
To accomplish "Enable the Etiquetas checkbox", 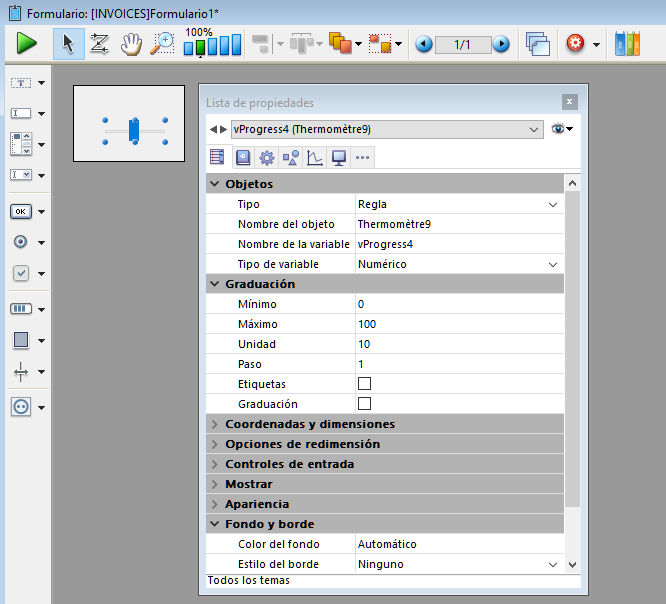I will (364, 384).
